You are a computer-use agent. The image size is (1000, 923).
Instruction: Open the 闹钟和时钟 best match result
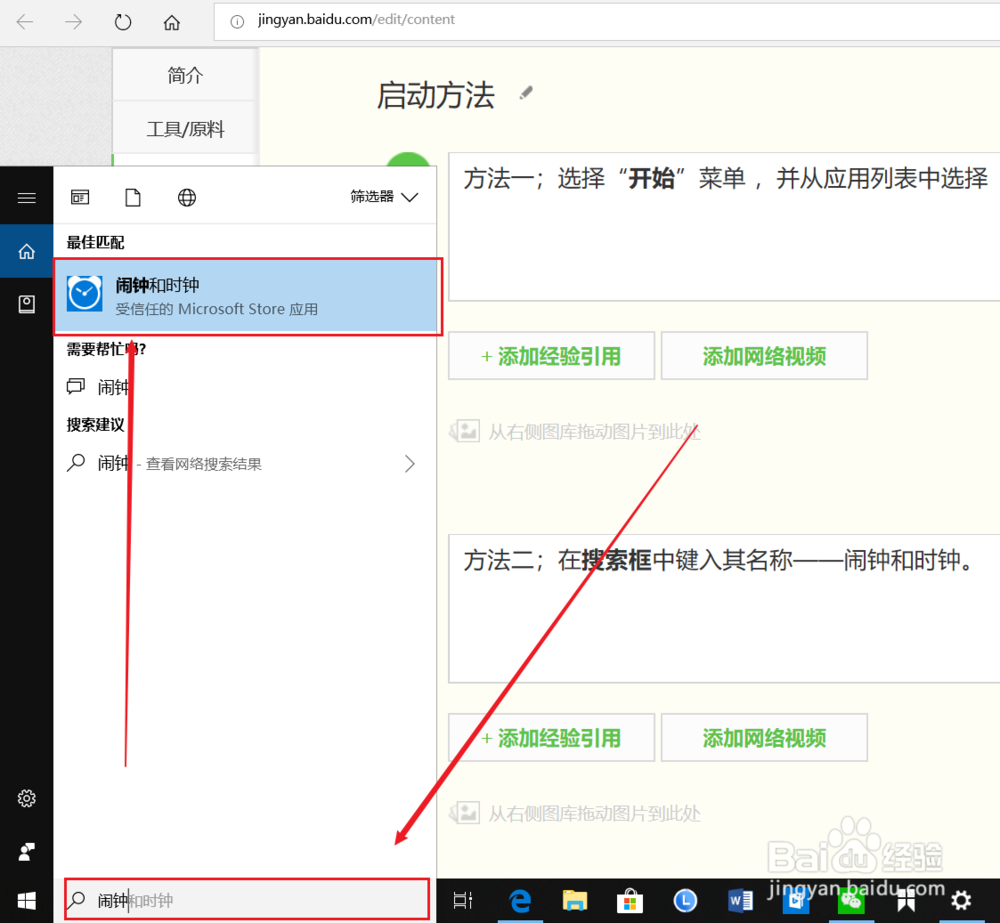point(247,297)
